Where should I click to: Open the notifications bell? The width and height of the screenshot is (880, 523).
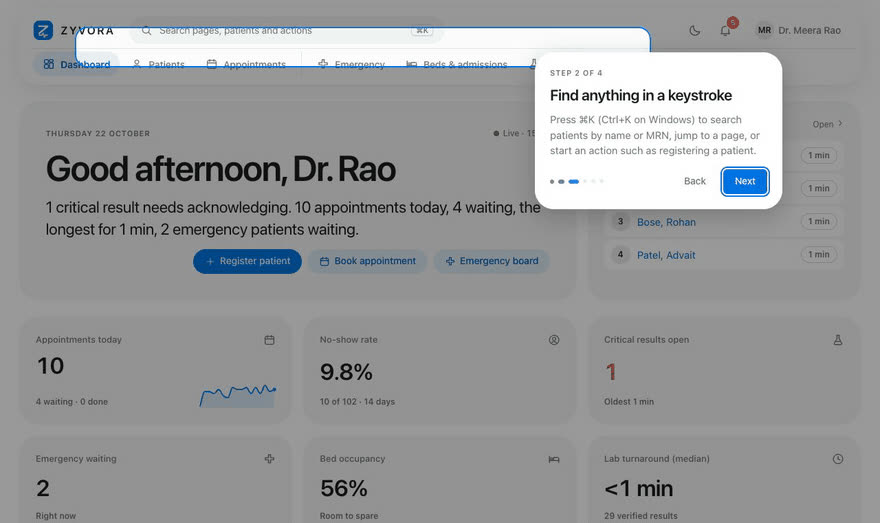click(725, 31)
